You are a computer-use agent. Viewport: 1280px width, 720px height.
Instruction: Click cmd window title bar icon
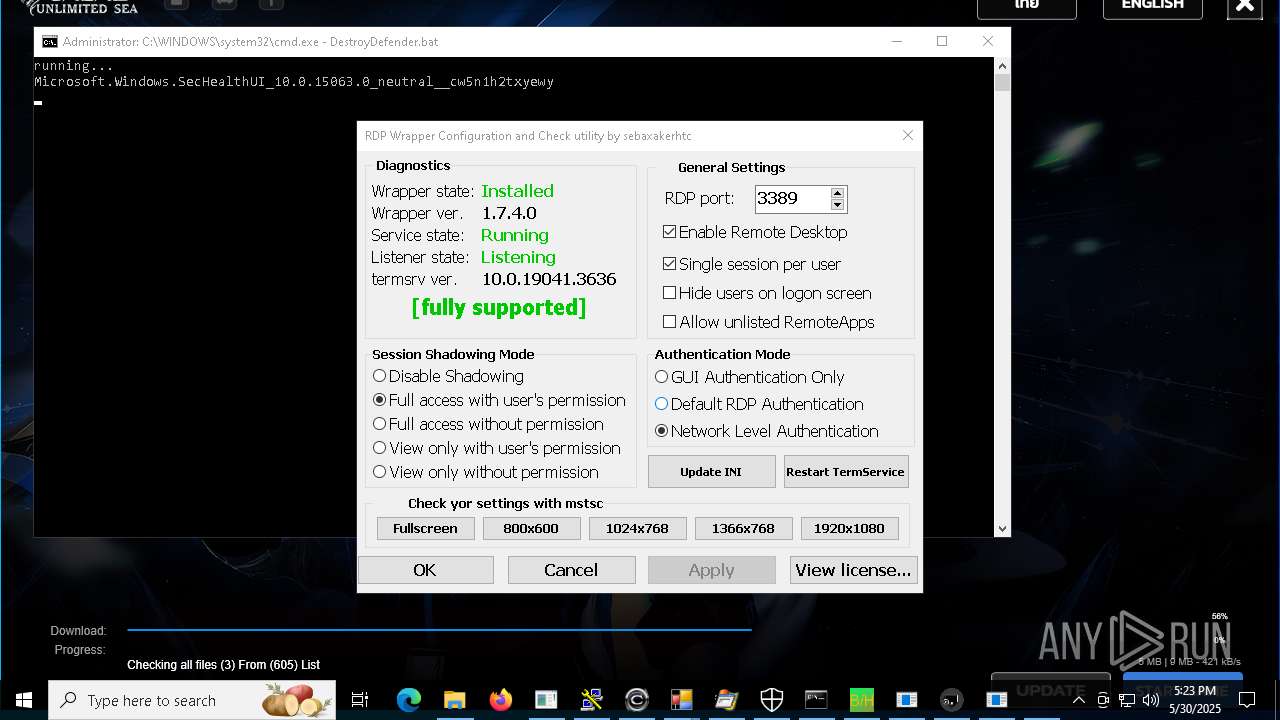49,42
